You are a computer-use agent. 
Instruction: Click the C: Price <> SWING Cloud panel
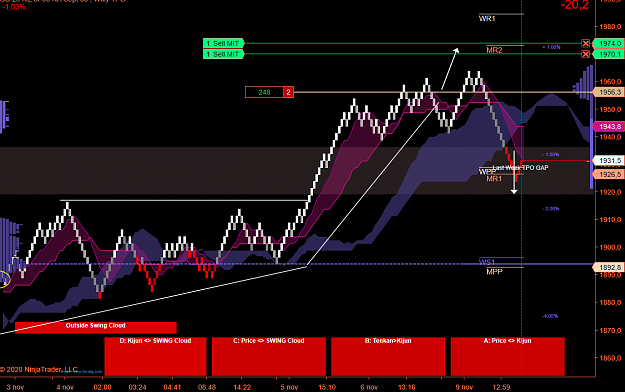pyautogui.click(x=269, y=357)
